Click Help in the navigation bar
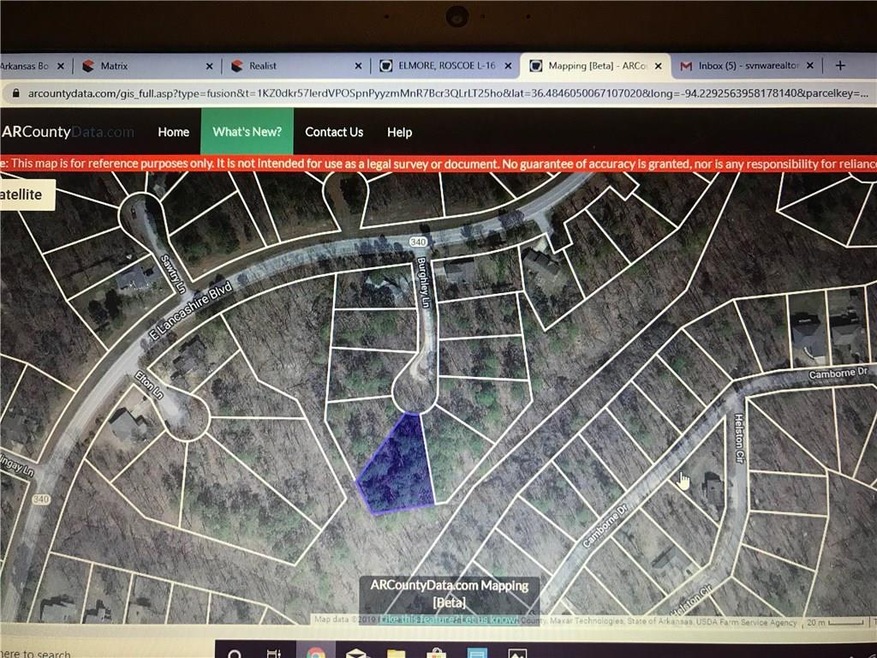Image resolution: width=877 pixels, height=658 pixels. tap(399, 132)
